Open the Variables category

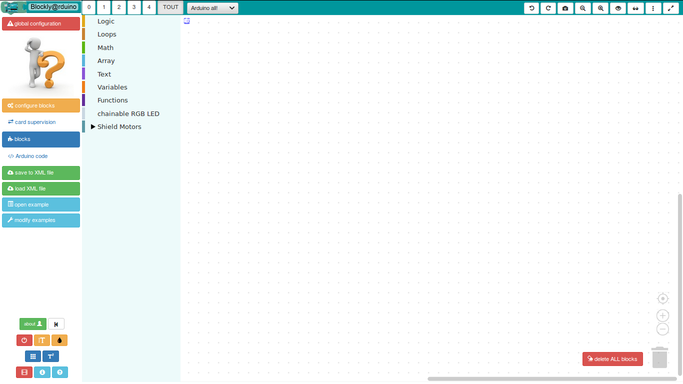pos(112,87)
